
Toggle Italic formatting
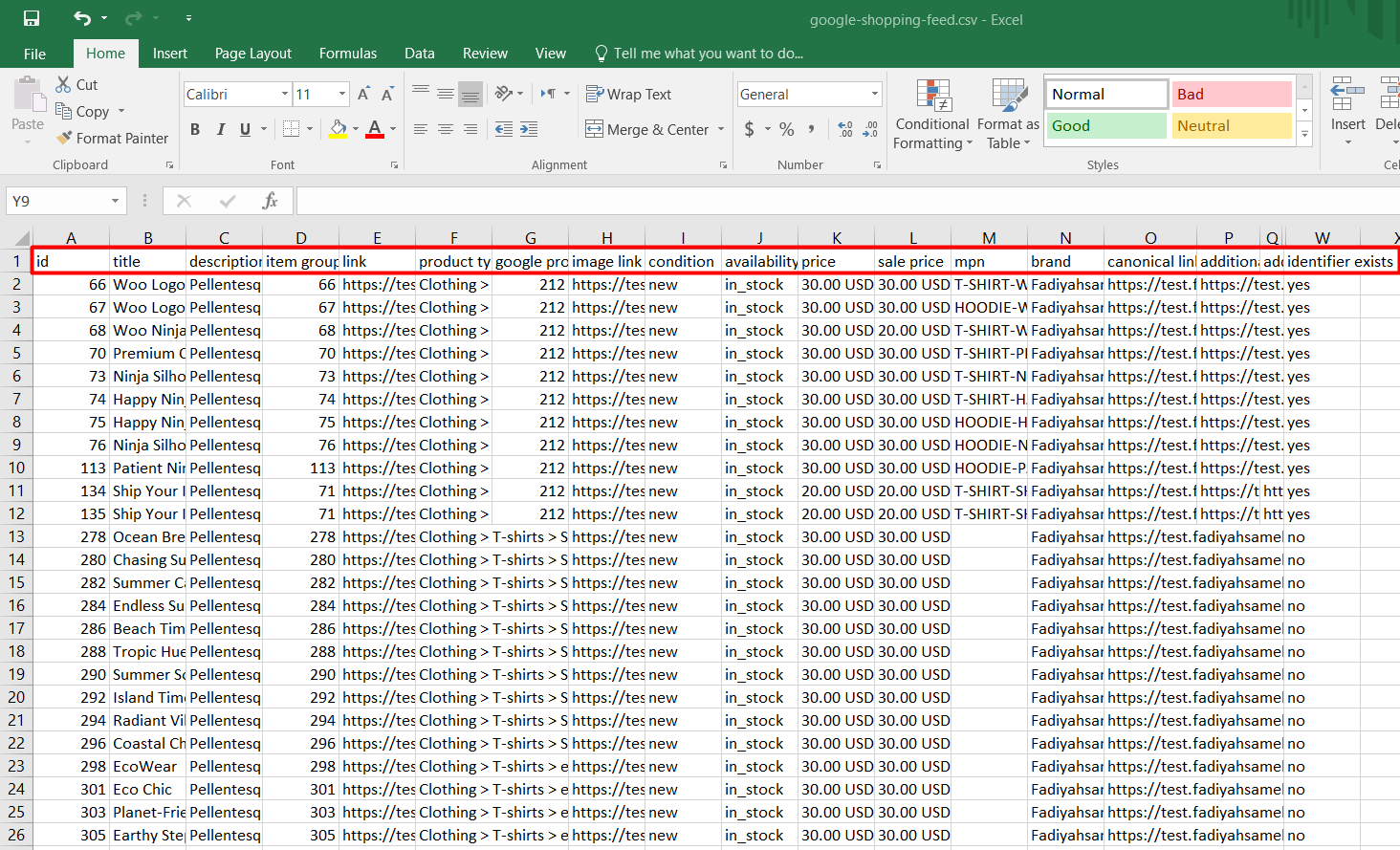click(x=221, y=129)
